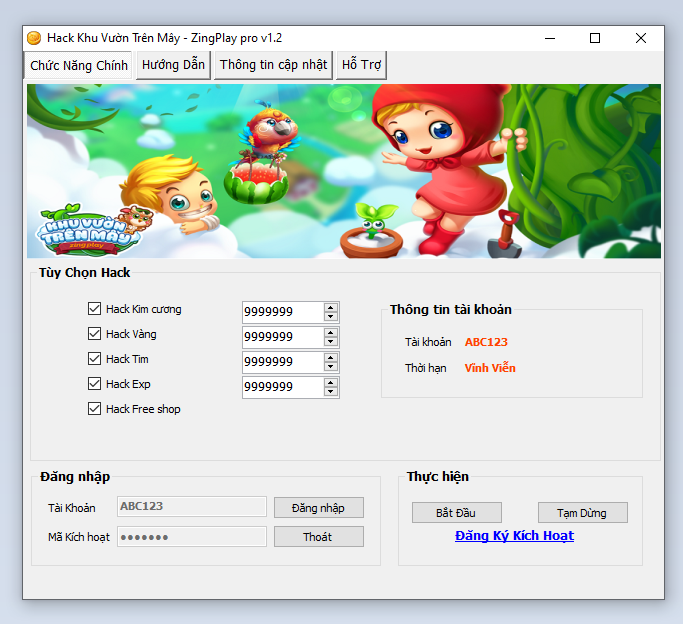Toggle the Hack Tim checkbox

click(x=95, y=359)
